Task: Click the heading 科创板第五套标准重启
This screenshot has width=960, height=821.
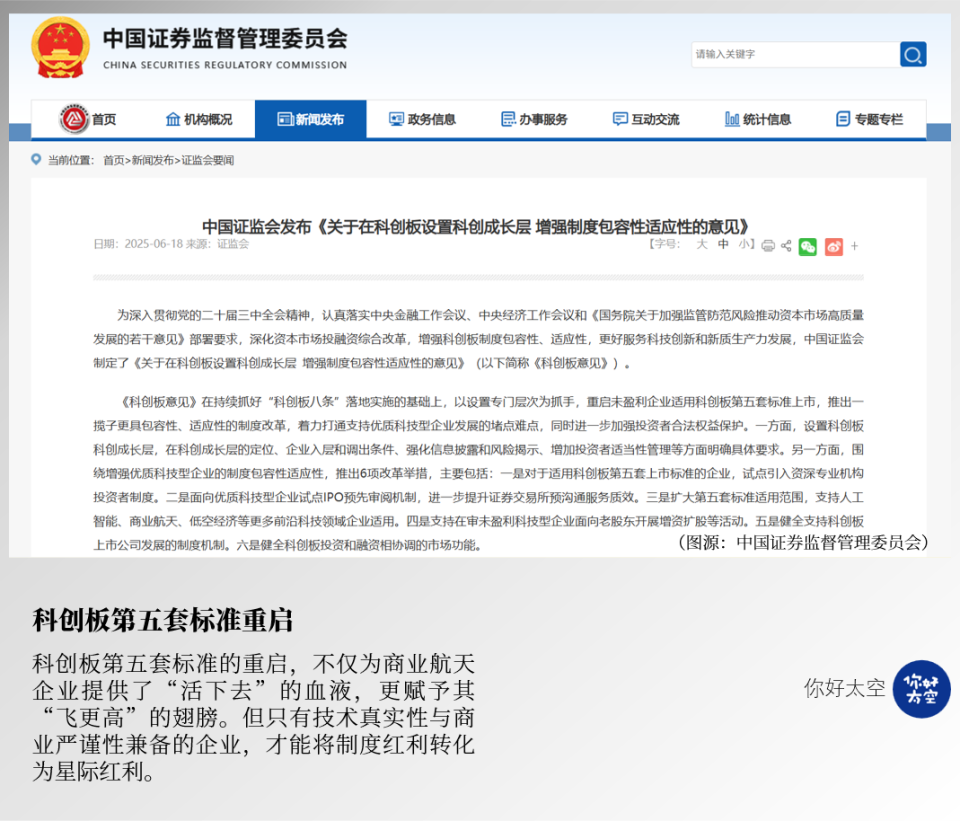Action: coord(163,620)
